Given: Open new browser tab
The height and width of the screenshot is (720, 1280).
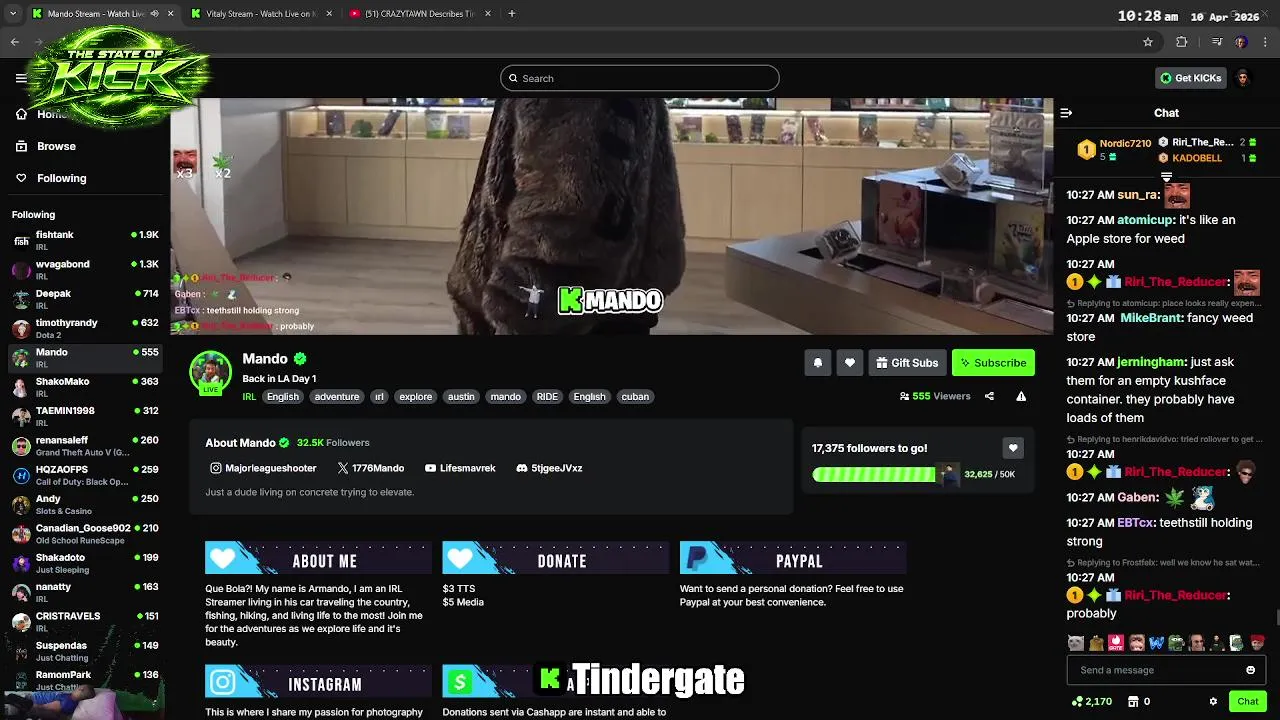Looking at the screenshot, I should pyautogui.click(x=511, y=14).
